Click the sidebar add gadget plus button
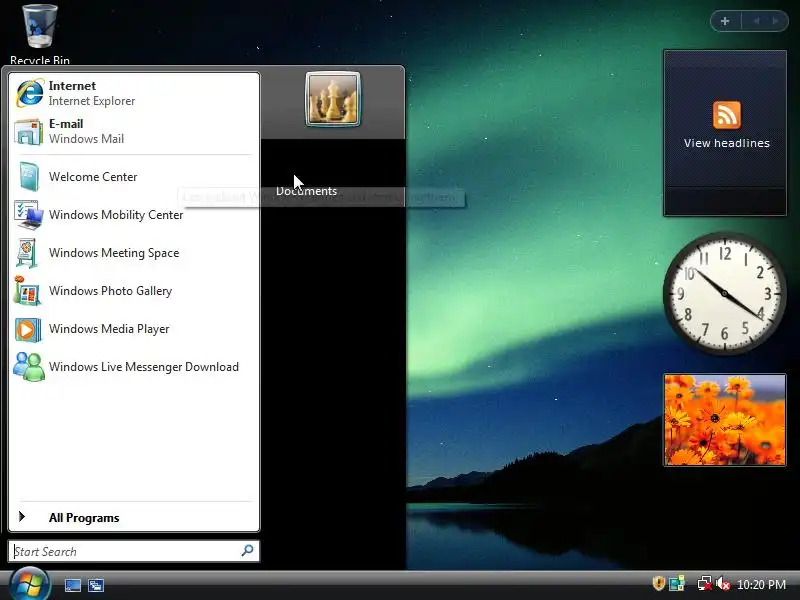 coord(725,21)
